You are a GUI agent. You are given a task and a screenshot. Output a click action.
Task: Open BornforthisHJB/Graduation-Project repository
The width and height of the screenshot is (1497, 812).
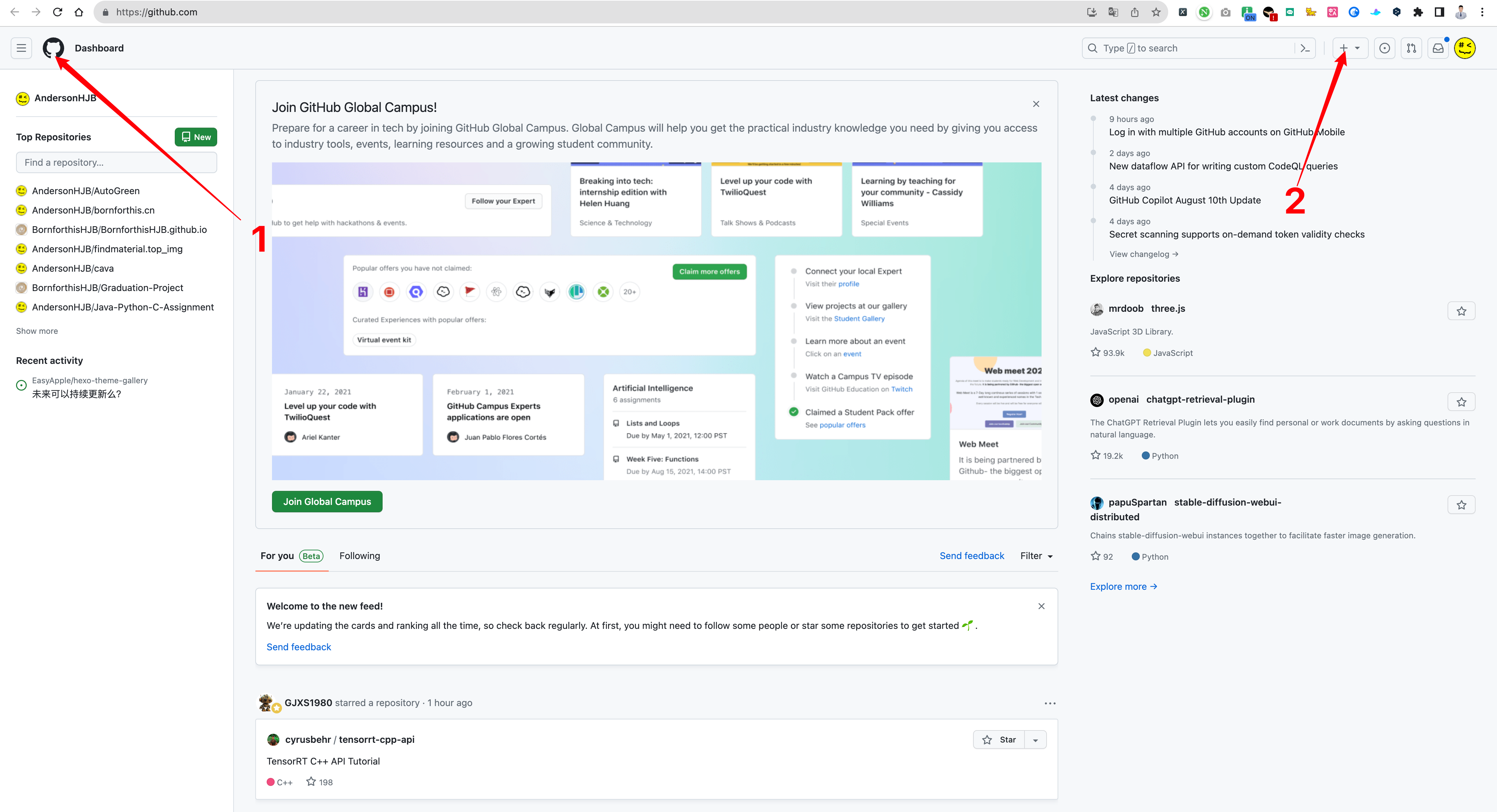coord(108,288)
